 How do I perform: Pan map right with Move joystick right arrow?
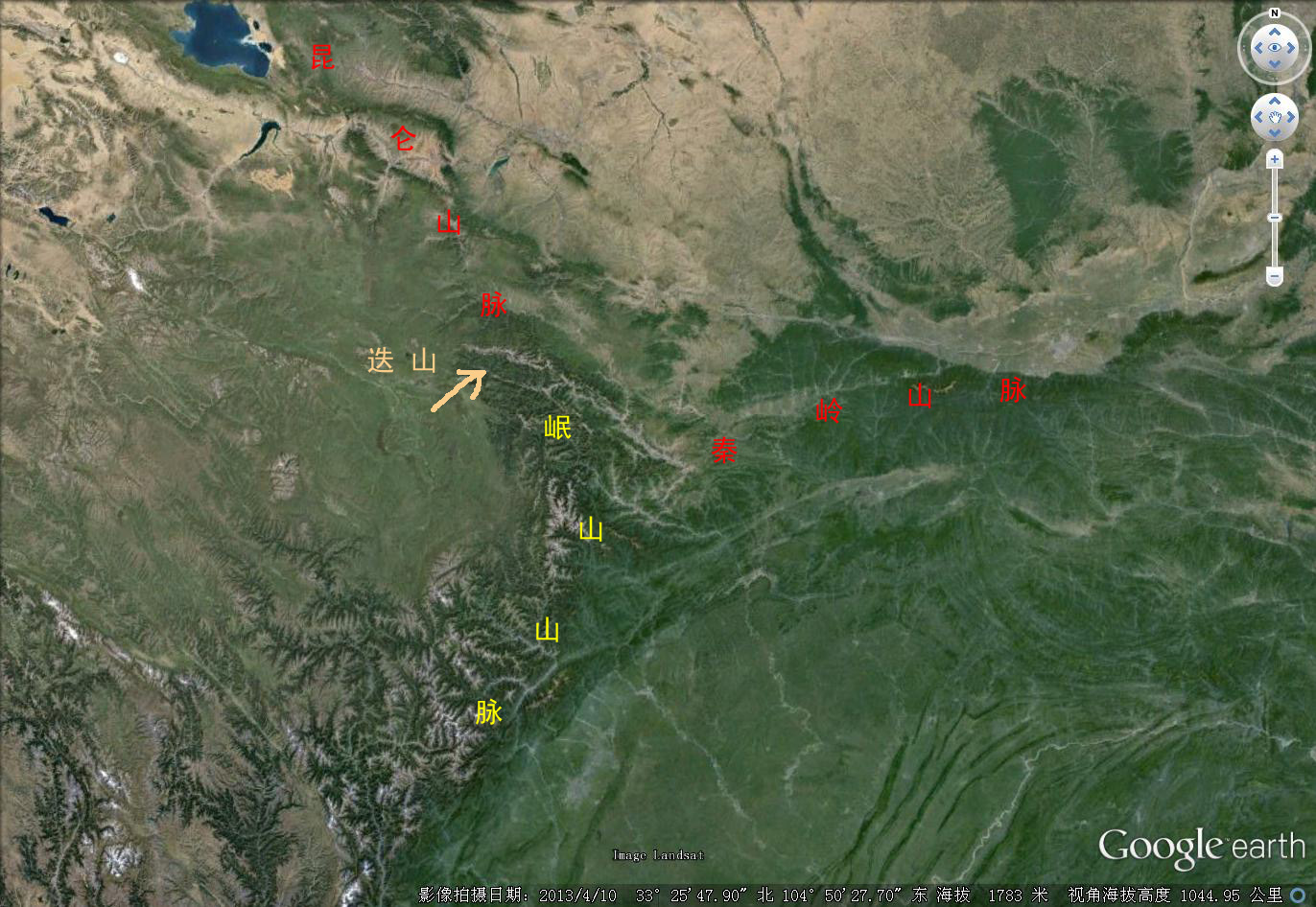(1291, 117)
